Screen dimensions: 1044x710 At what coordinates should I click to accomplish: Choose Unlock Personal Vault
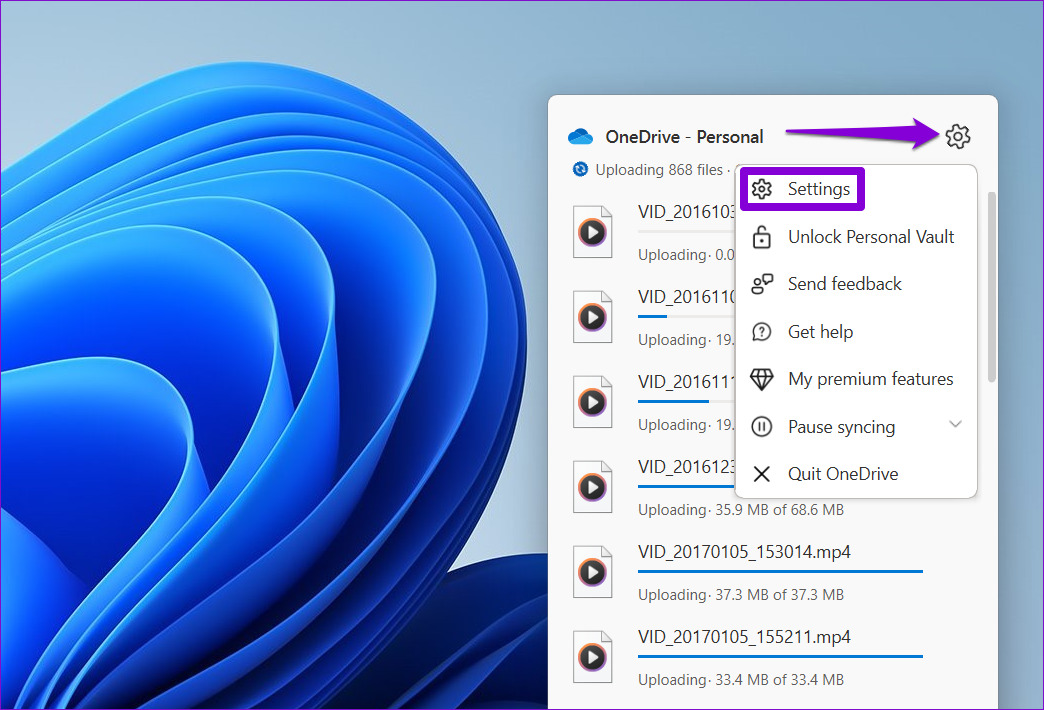[x=871, y=236]
